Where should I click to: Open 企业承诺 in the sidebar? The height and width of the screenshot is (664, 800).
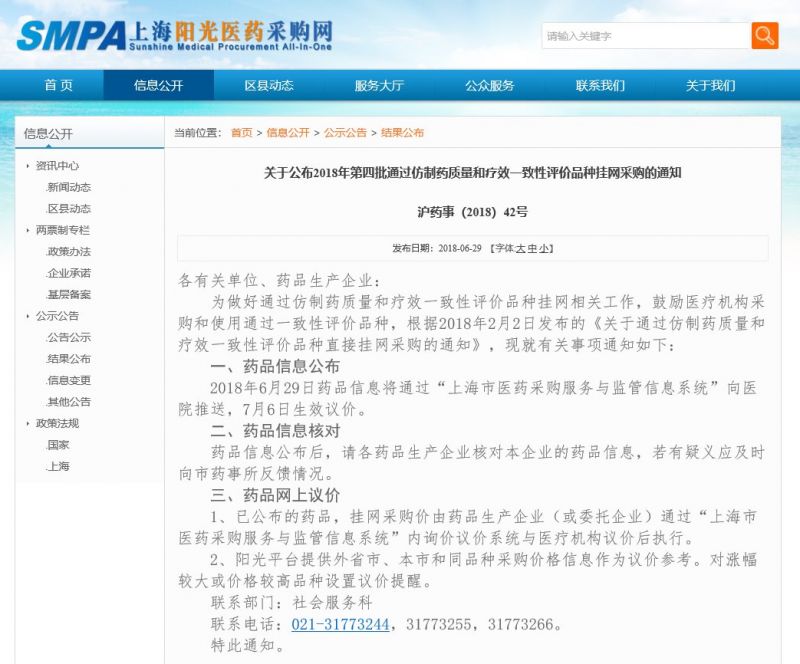tap(68, 273)
